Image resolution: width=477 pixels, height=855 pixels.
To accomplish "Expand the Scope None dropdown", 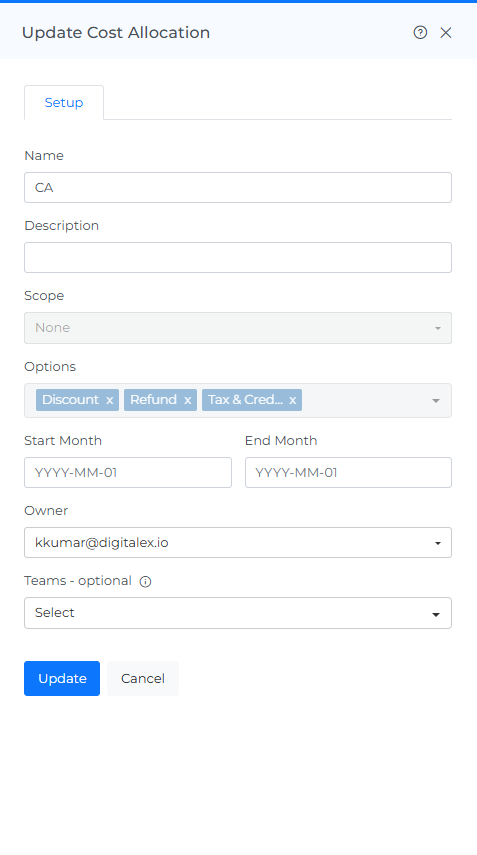I will click(x=238, y=328).
